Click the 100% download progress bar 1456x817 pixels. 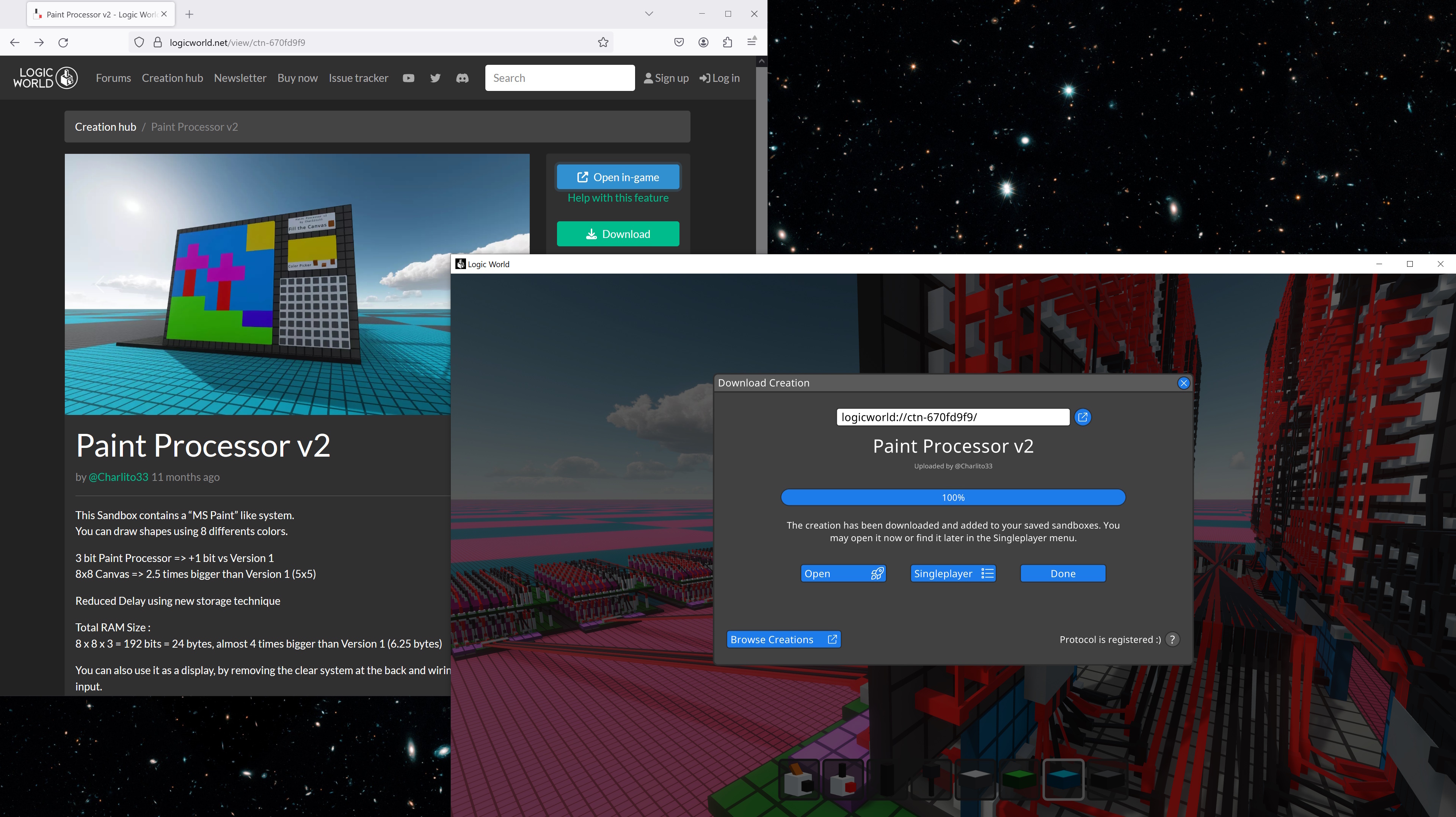pyautogui.click(x=953, y=497)
